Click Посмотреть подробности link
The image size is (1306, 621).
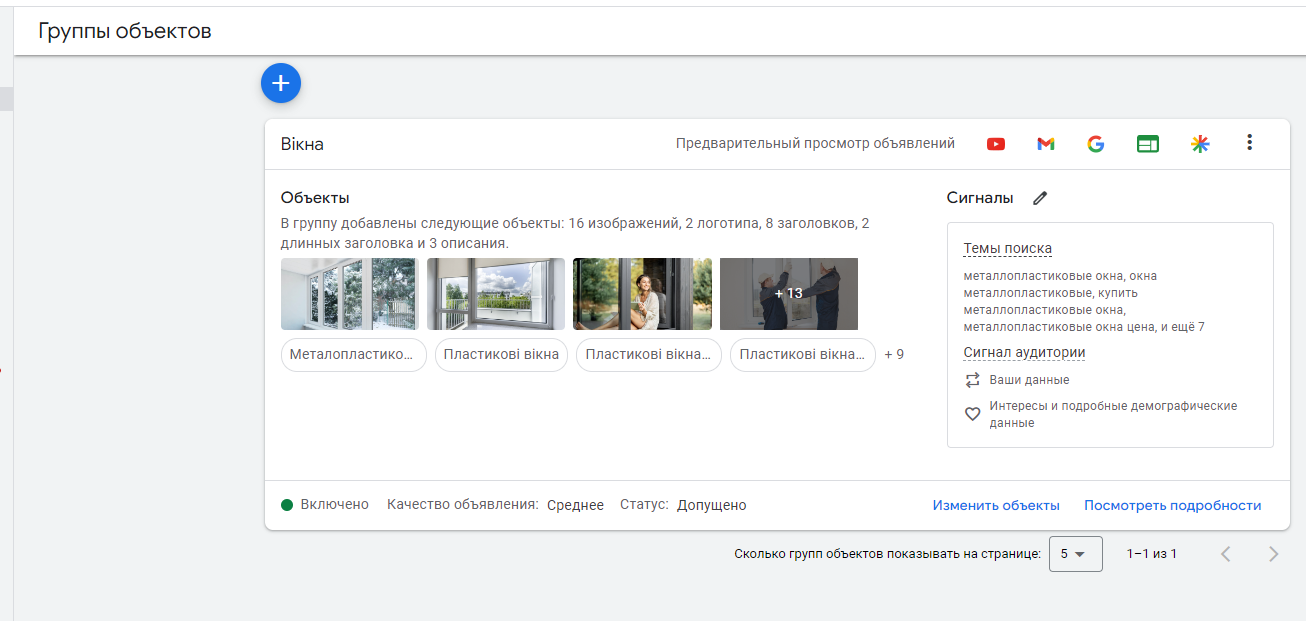[1172, 506]
